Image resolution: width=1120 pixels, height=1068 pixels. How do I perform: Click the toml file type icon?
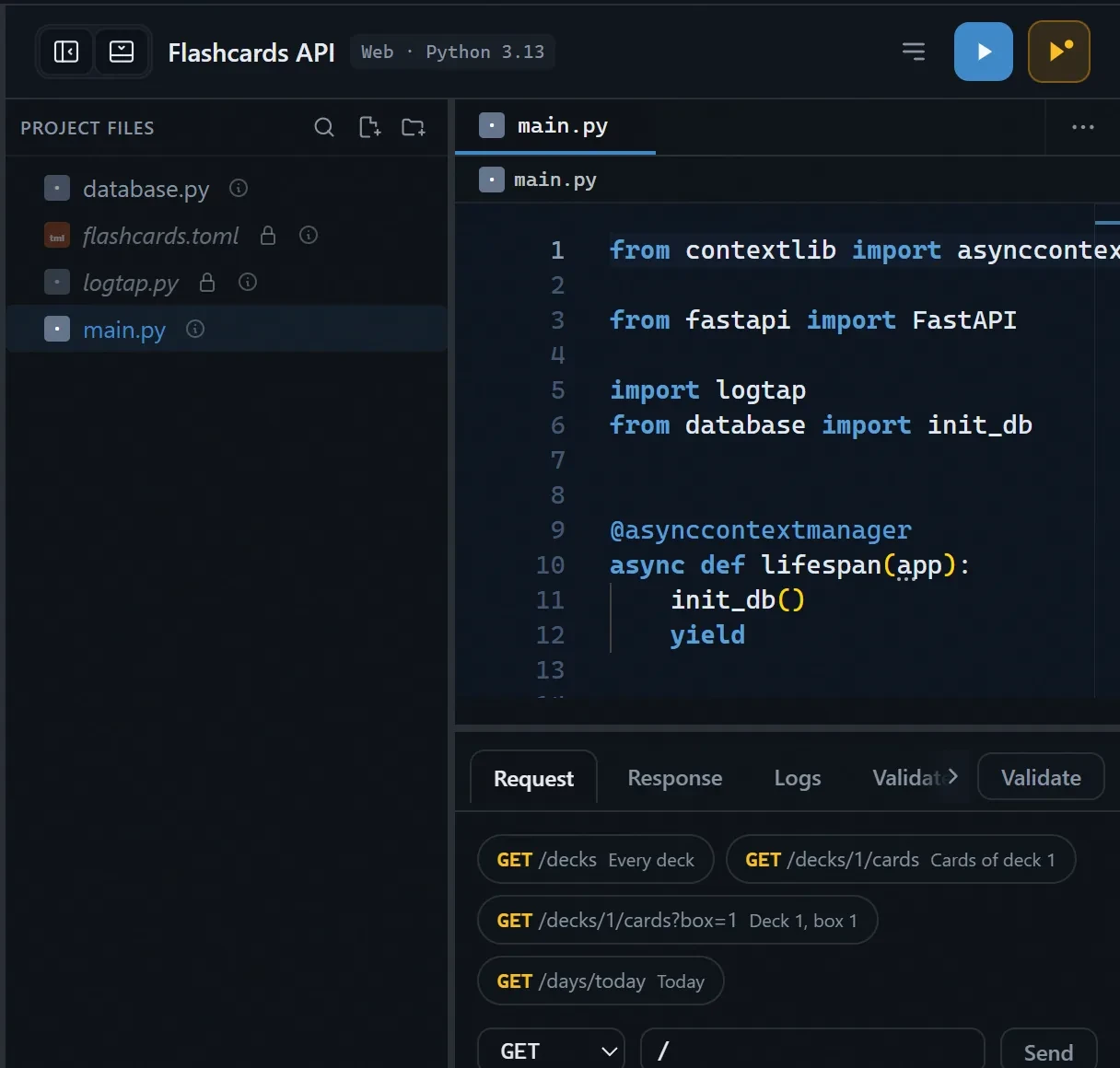pos(57,235)
